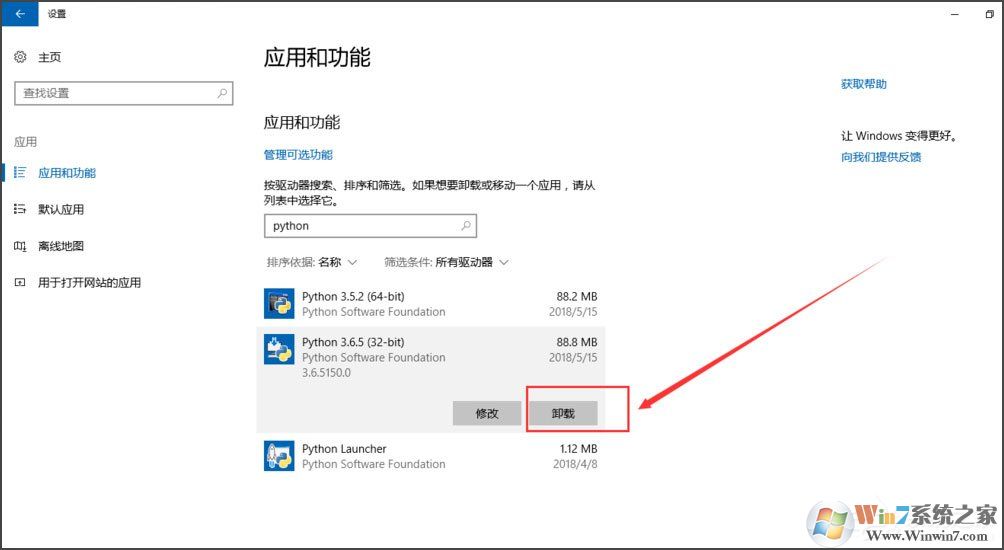
Task: Open 主页 in the sidebar
Action: coord(49,58)
